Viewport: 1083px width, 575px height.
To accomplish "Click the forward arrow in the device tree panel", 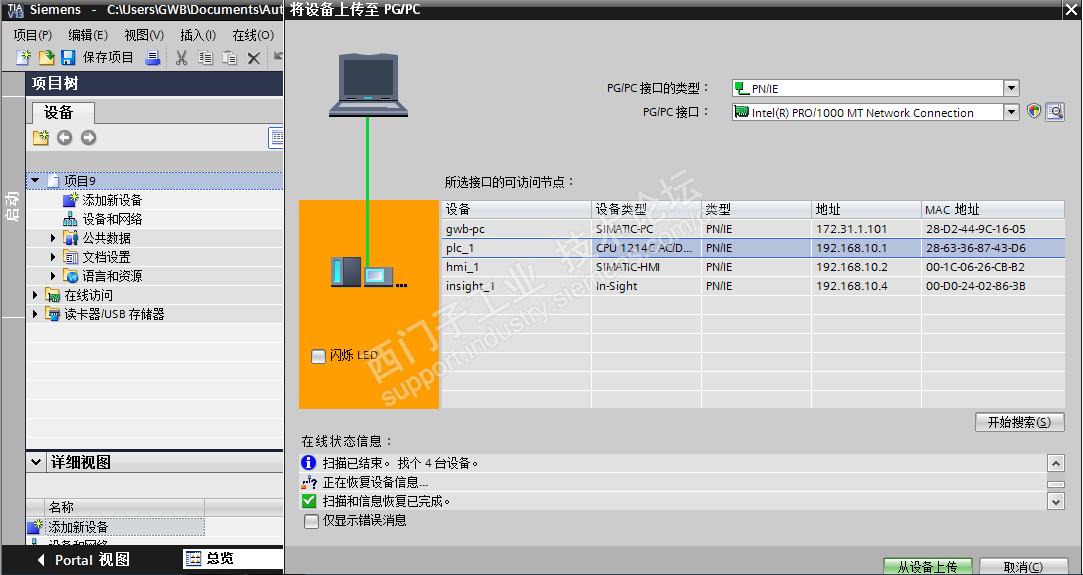I will tap(88, 137).
